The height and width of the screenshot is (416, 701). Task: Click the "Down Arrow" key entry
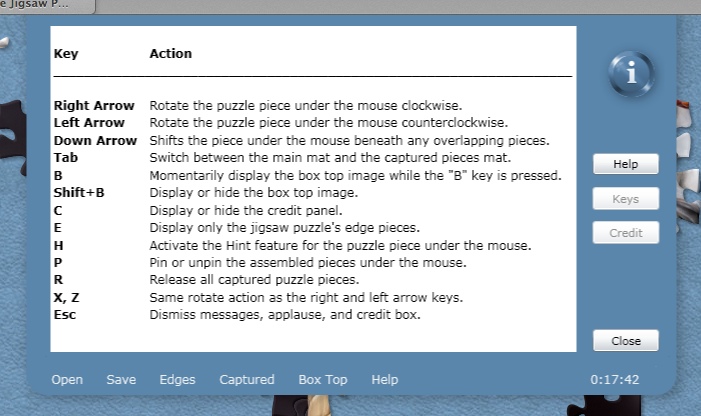(95, 141)
